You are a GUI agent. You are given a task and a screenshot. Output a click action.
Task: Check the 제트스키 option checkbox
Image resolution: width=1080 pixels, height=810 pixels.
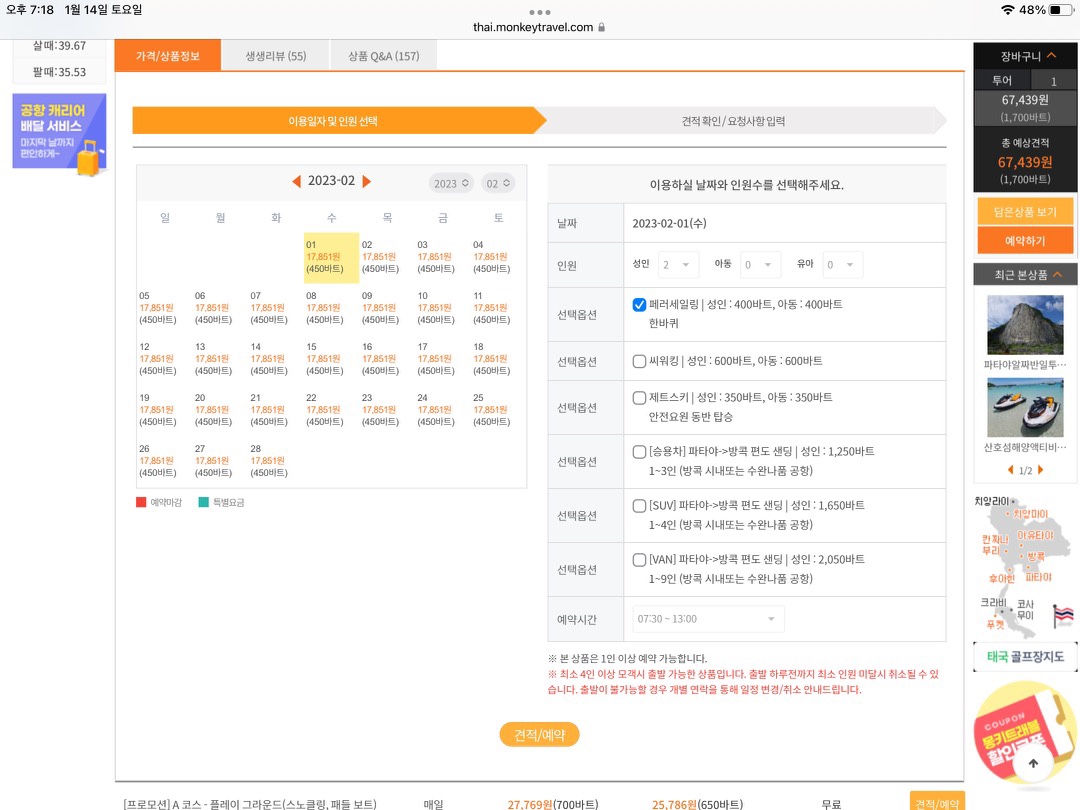click(639, 397)
